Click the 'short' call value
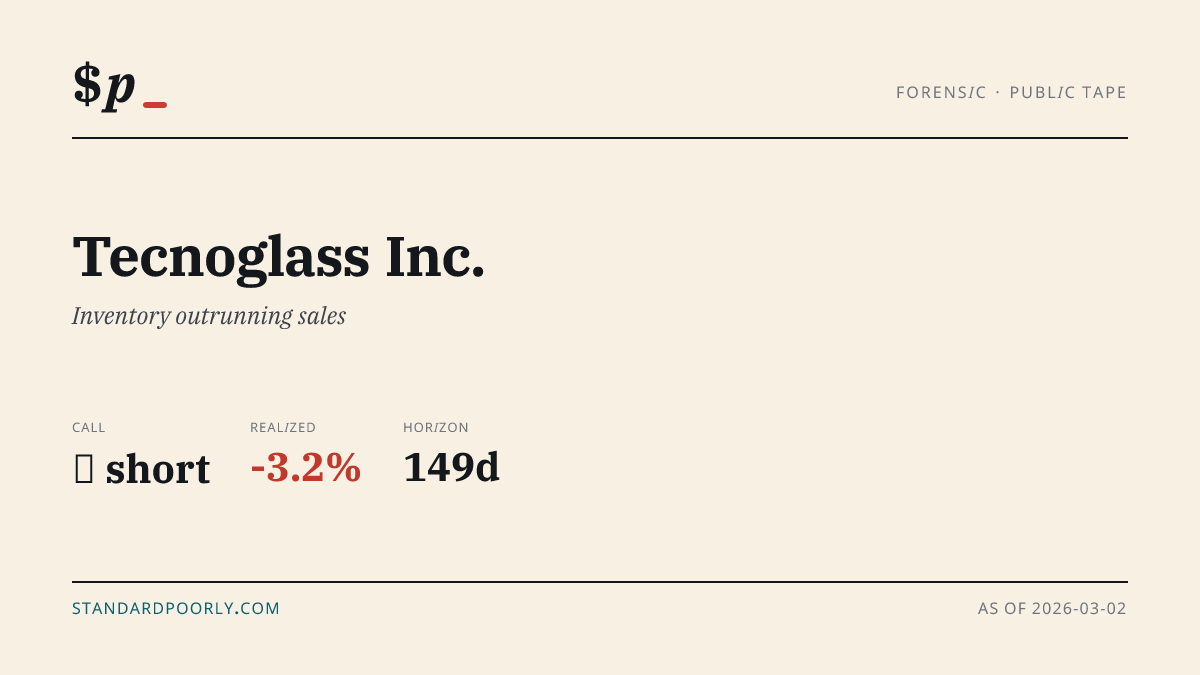Image resolution: width=1200 pixels, height=675 pixels. [x=158, y=469]
